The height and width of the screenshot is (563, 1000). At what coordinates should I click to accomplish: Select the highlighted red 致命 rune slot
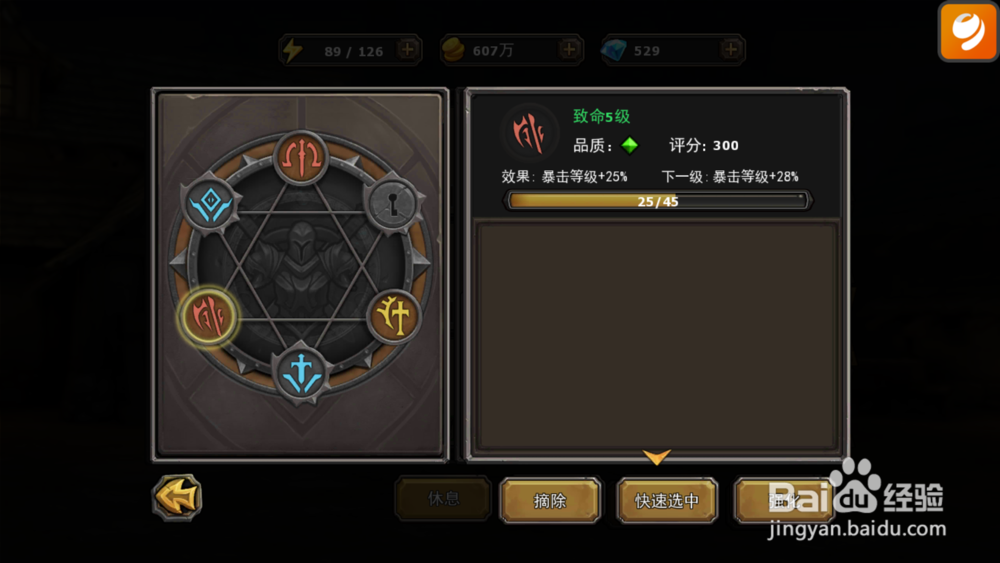(209, 316)
